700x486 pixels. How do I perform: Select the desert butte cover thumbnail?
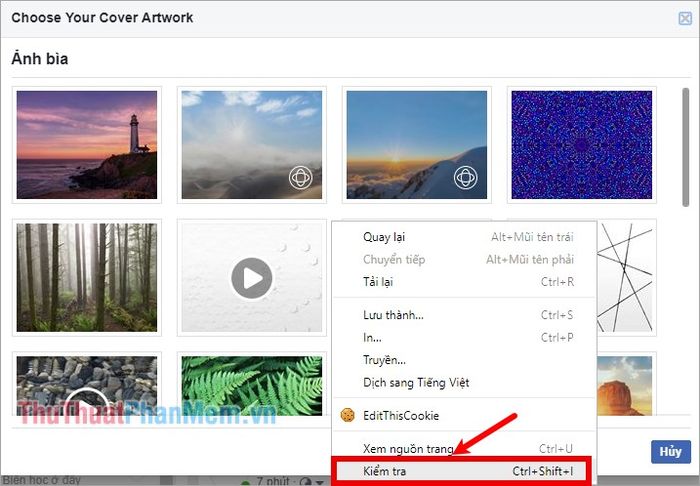pos(625,386)
